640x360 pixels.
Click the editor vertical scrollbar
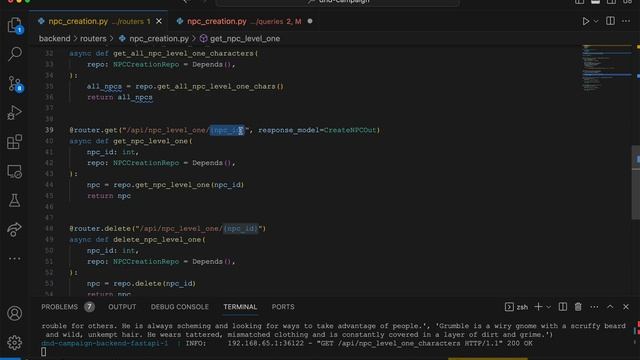click(636, 182)
